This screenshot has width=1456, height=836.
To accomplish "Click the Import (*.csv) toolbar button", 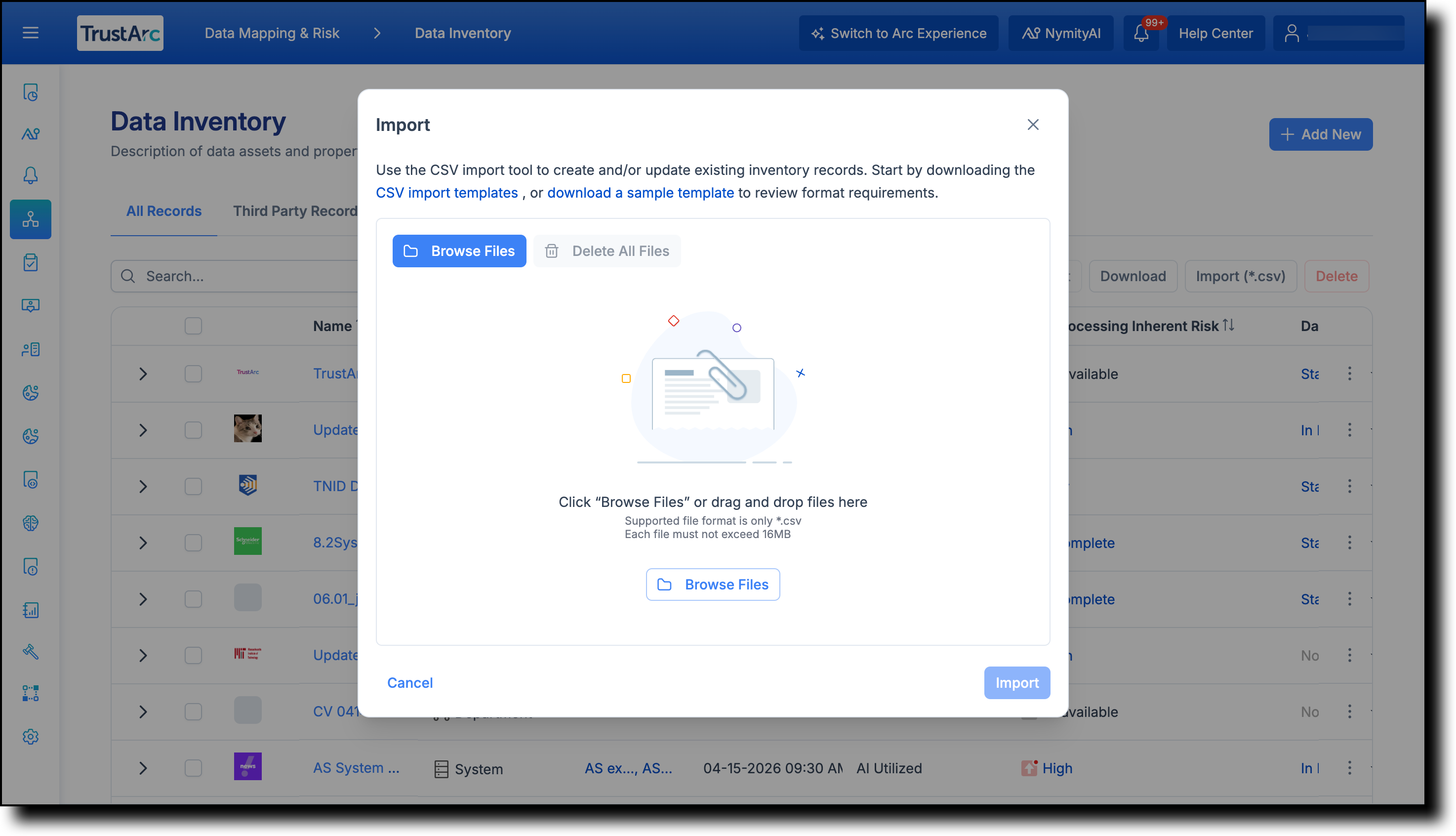I will coord(1240,276).
